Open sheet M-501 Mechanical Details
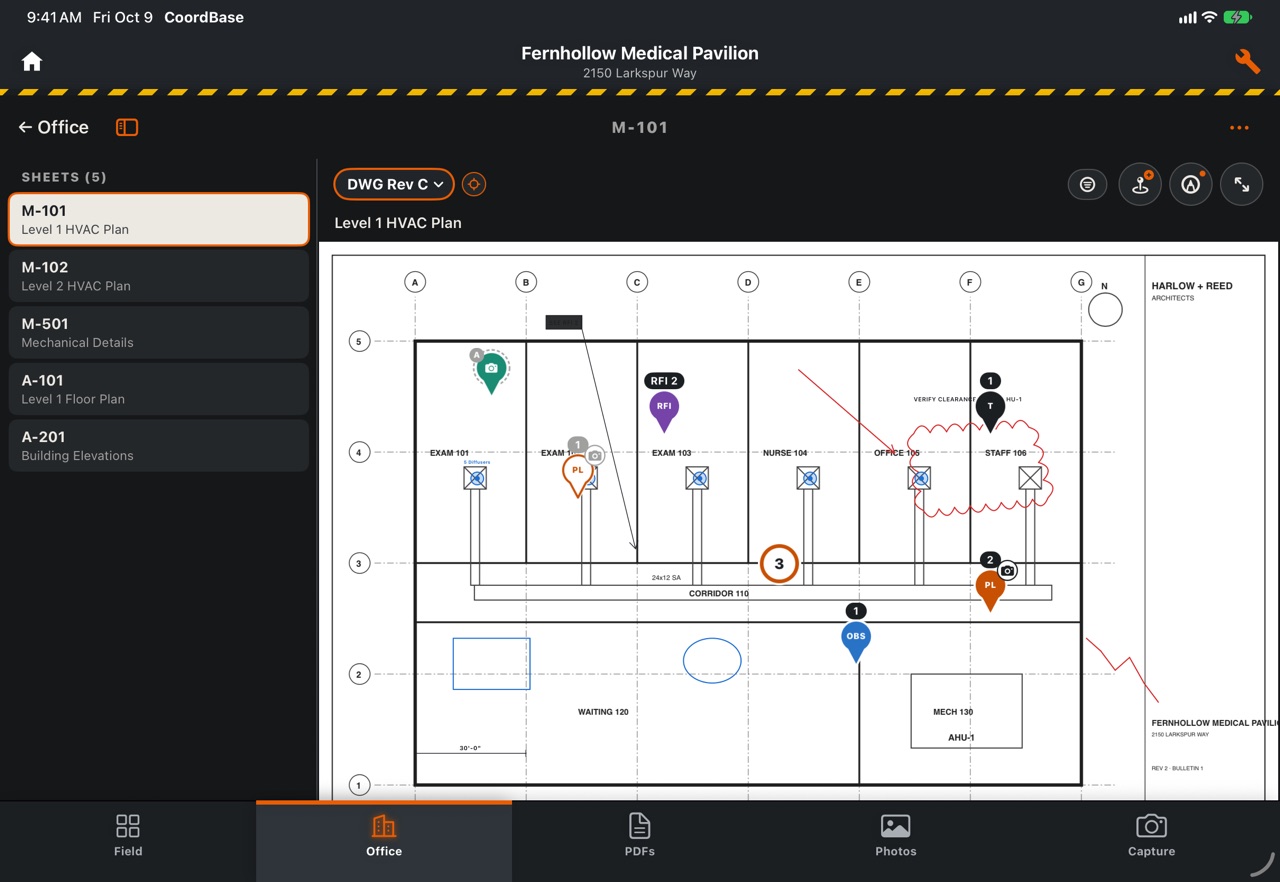This screenshot has width=1280, height=882. pyautogui.click(x=159, y=332)
